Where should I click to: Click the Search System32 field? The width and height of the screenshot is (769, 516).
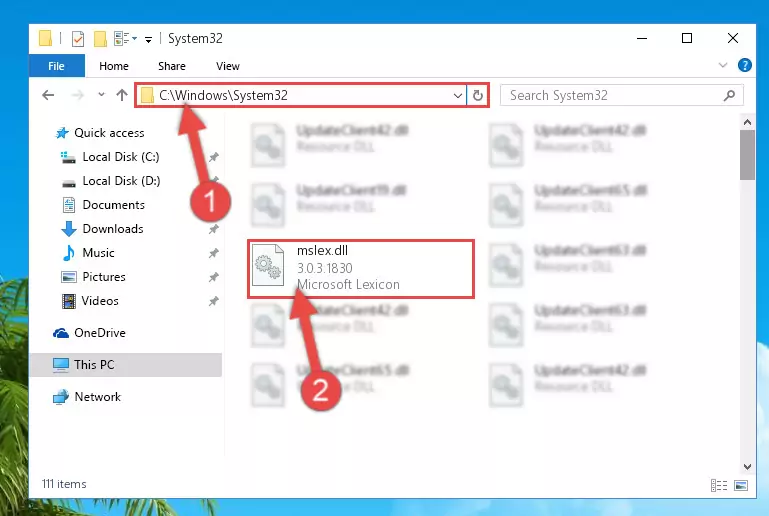pyautogui.click(x=621, y=95)
